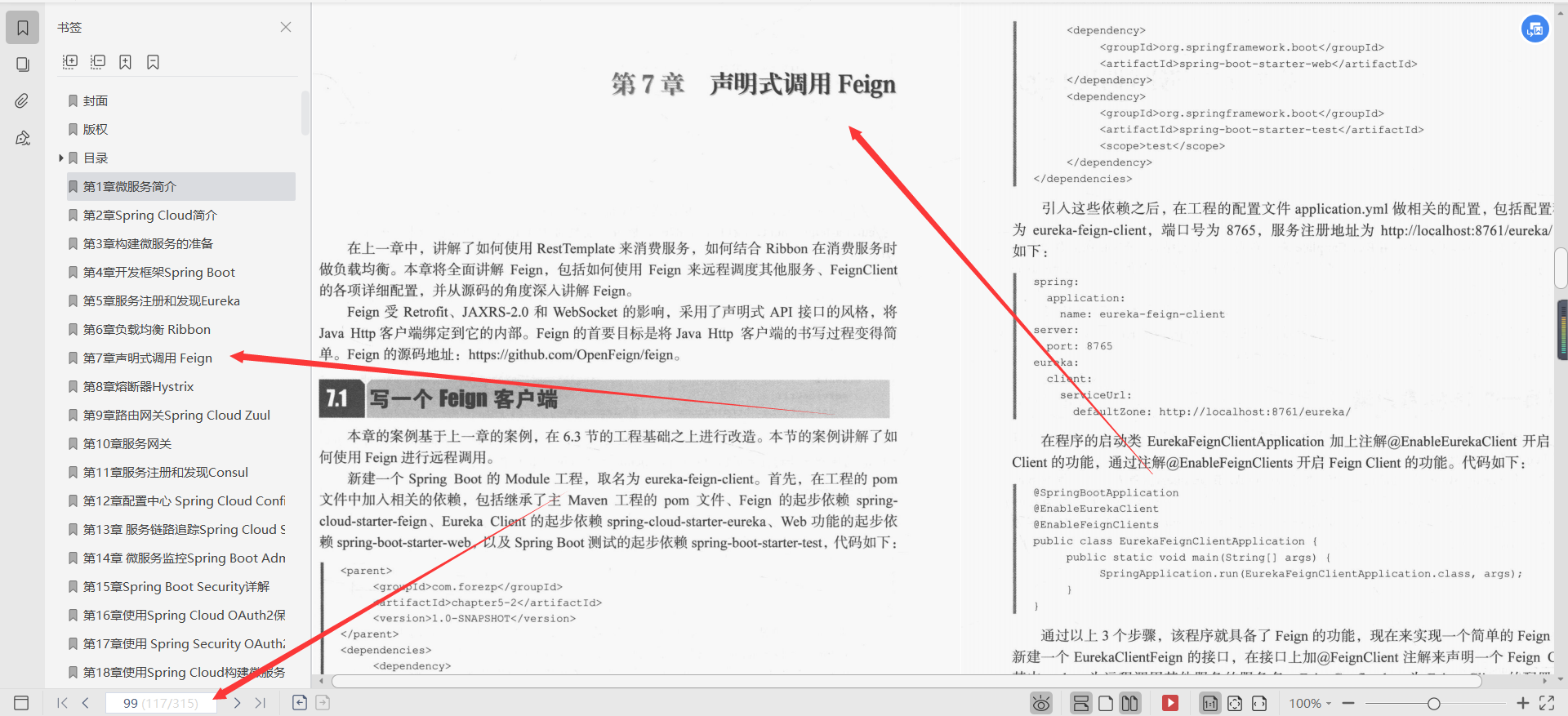Open the page thumbnails panel
The width and height of the screenshot is (1568, 716).
tap(23, 64)
